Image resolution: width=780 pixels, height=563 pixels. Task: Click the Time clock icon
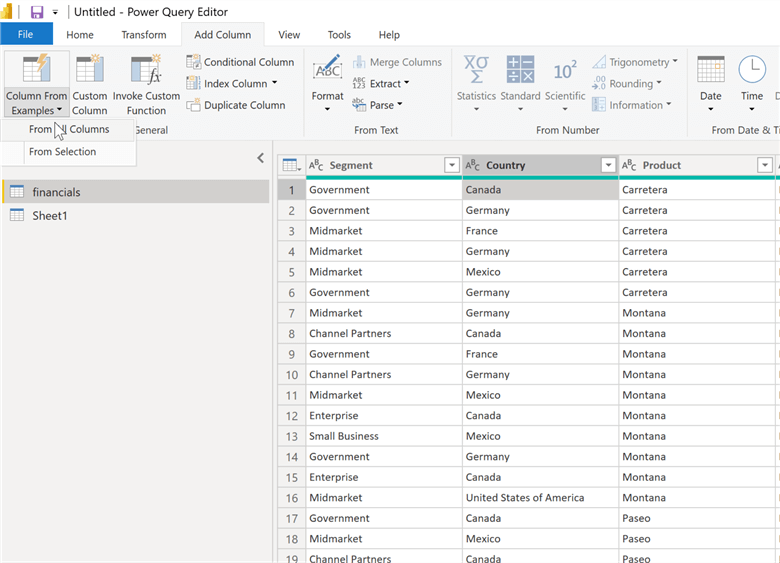tap(752, 70)
